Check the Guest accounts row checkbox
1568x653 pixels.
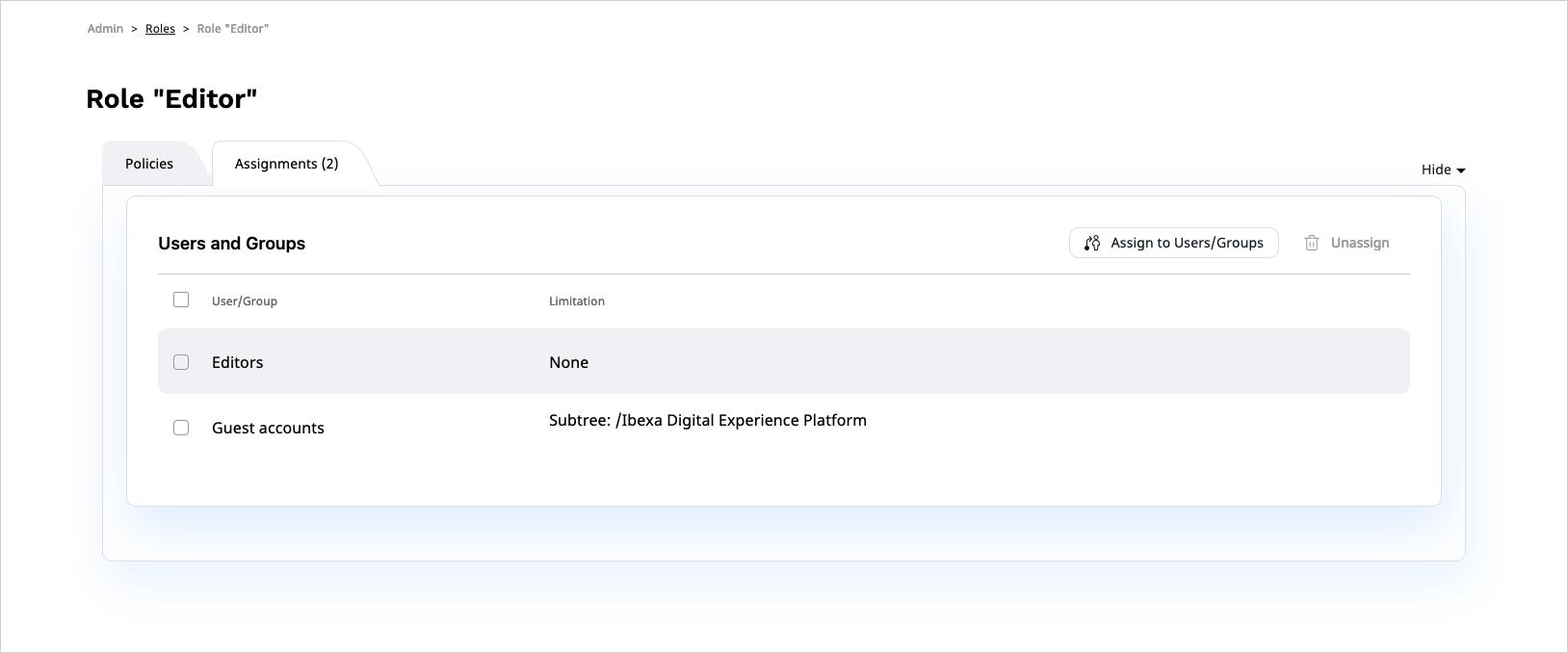point(181,428)
